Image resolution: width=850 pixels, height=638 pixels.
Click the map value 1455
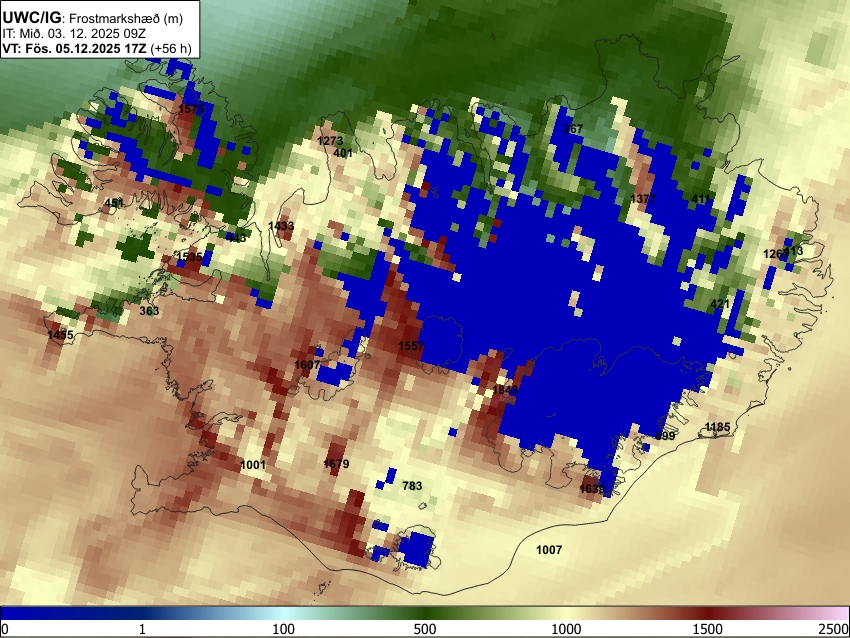coord(60,335)
